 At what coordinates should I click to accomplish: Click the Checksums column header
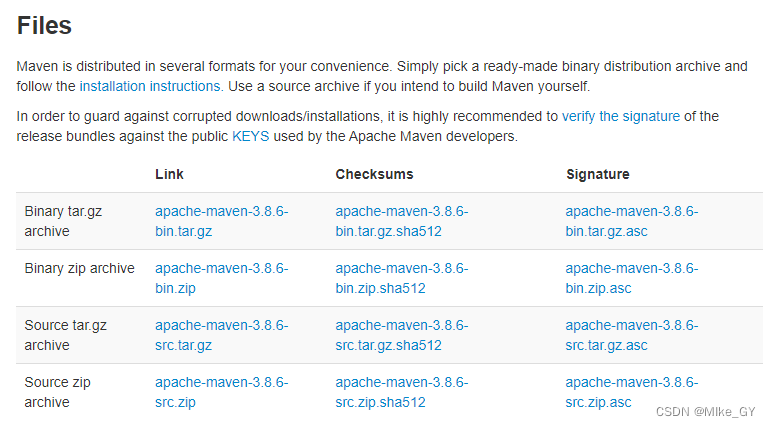[374, 174]
